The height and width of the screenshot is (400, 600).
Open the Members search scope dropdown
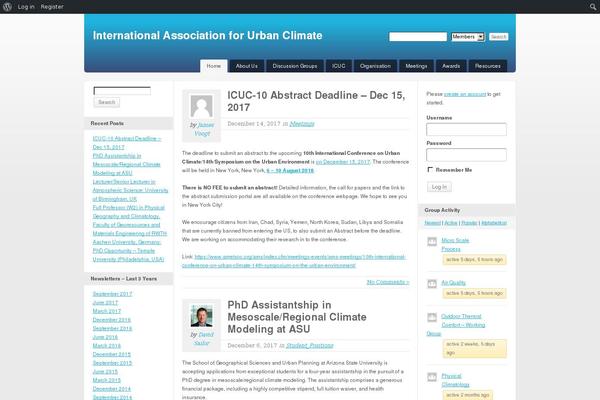click(468, 37)
